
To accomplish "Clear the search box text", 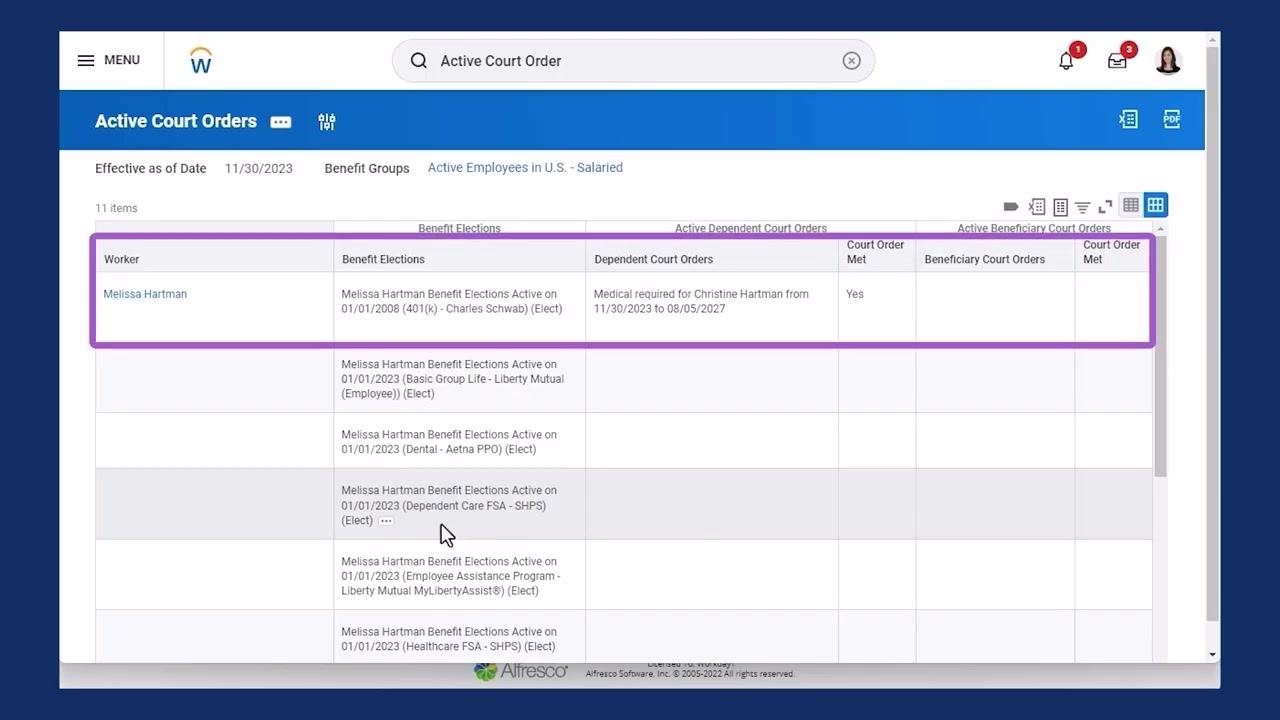I will [x=851, y=61].
